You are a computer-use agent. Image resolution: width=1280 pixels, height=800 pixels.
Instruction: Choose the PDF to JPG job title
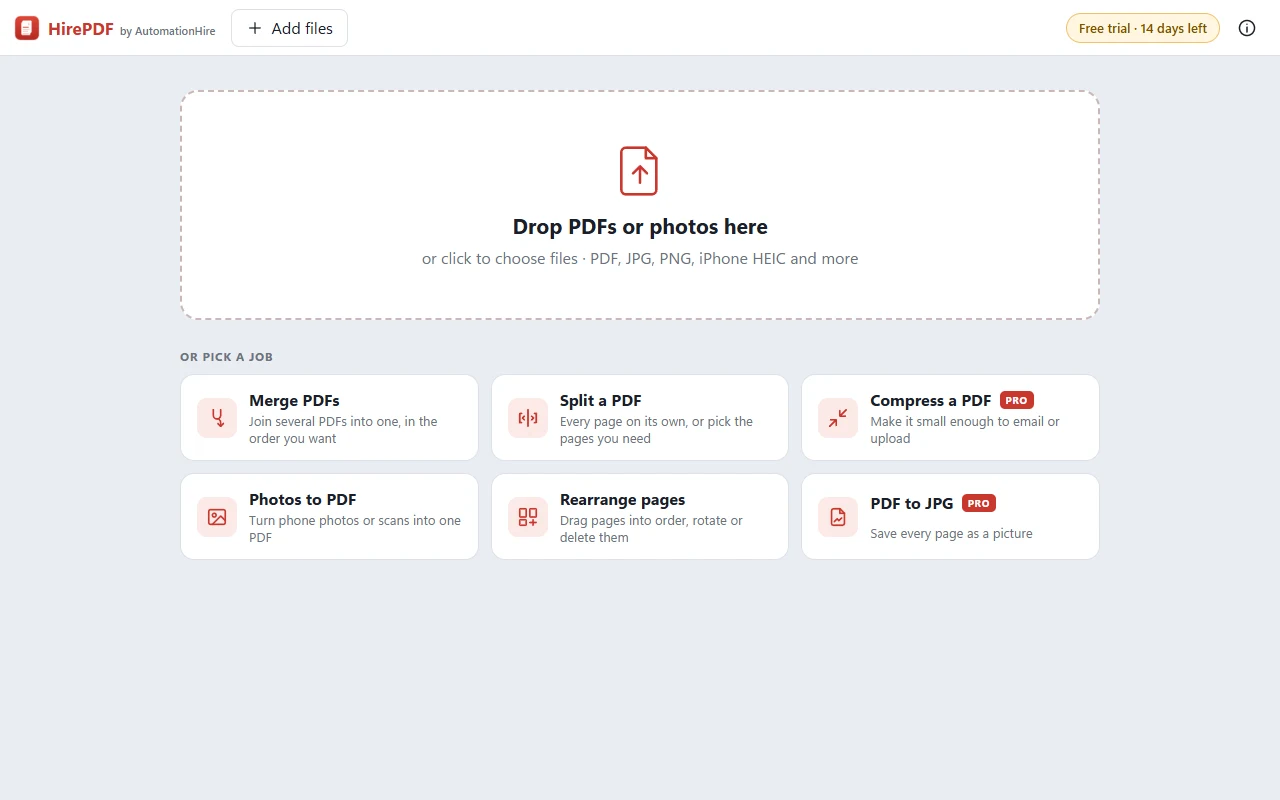click(912, 504)
